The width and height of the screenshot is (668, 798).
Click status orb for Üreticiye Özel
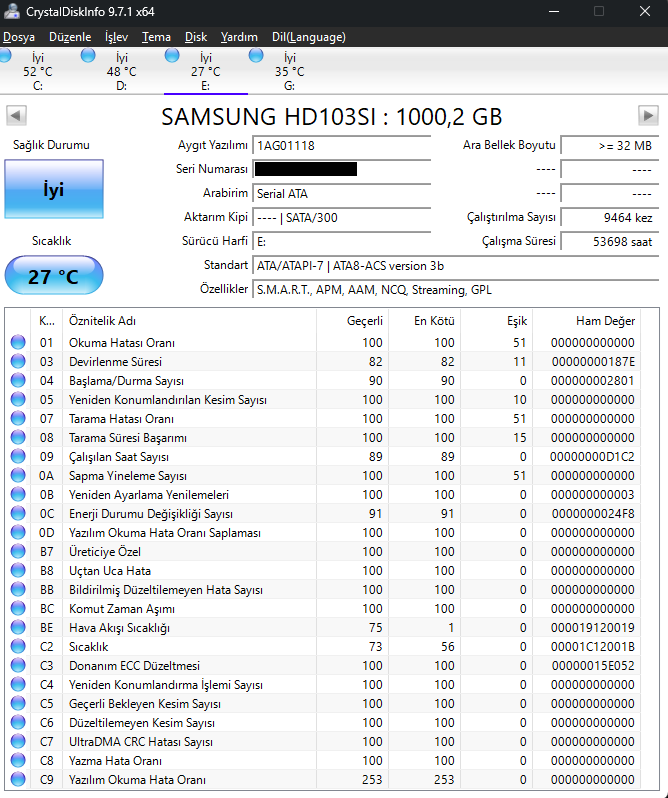(18, 551)
